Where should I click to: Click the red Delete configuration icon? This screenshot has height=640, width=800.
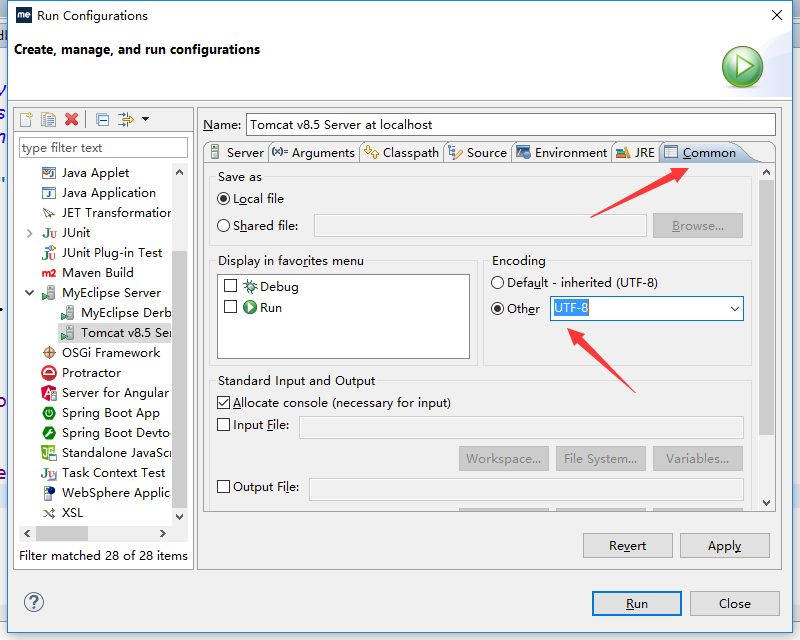71,119
